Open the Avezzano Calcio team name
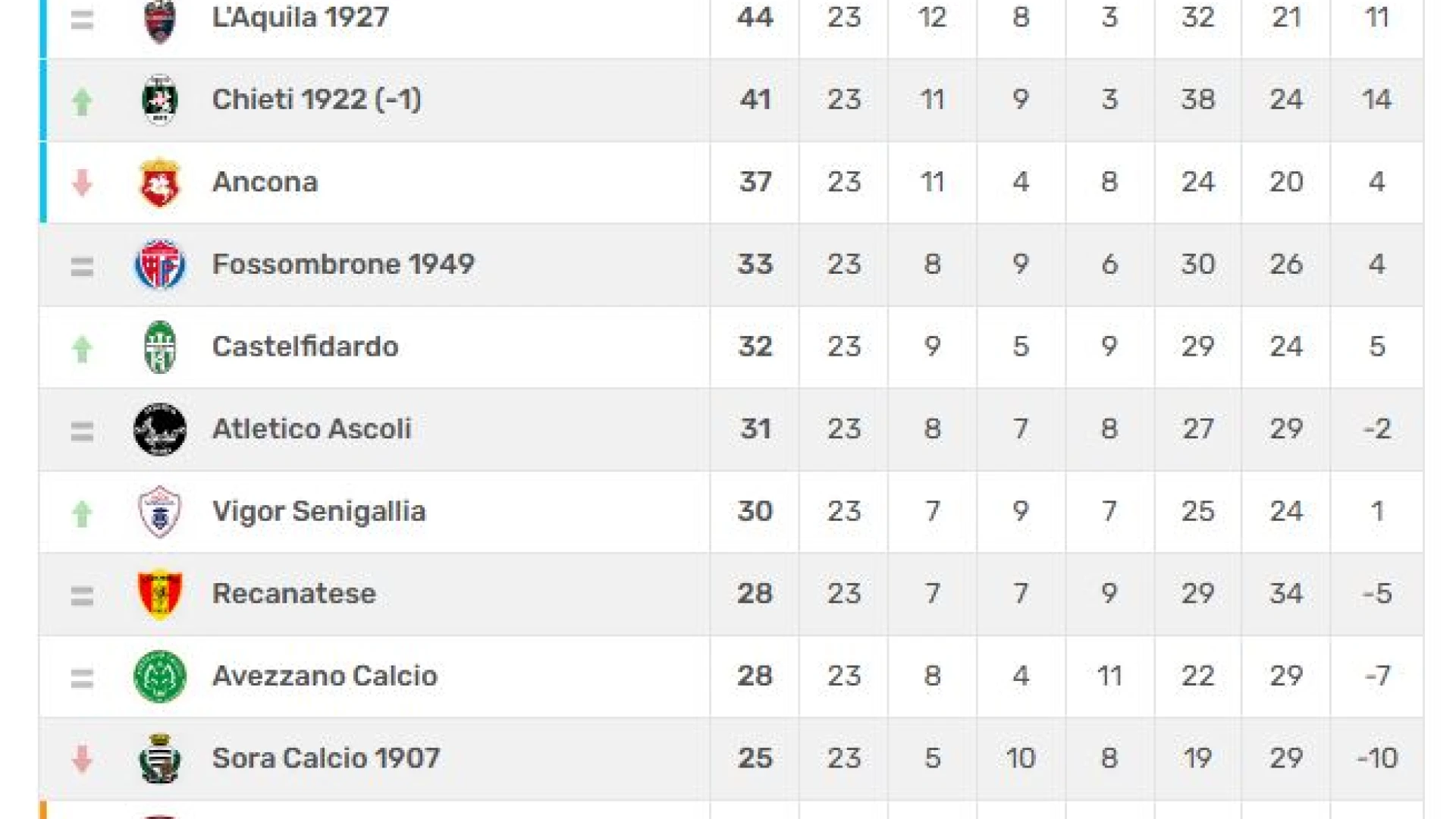This screenshot has width=1456, height=819. point(325,676)
